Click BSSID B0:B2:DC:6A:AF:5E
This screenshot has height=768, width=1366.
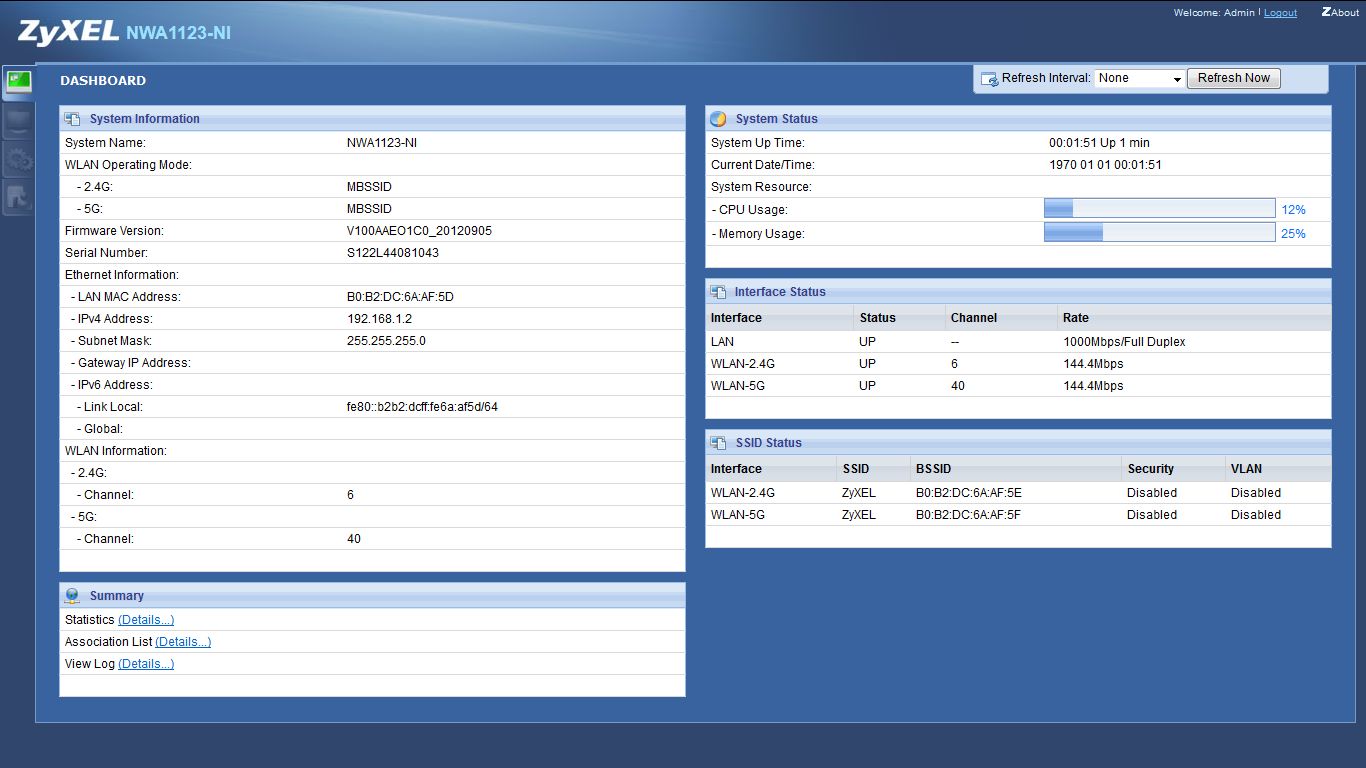coord(968,493)
